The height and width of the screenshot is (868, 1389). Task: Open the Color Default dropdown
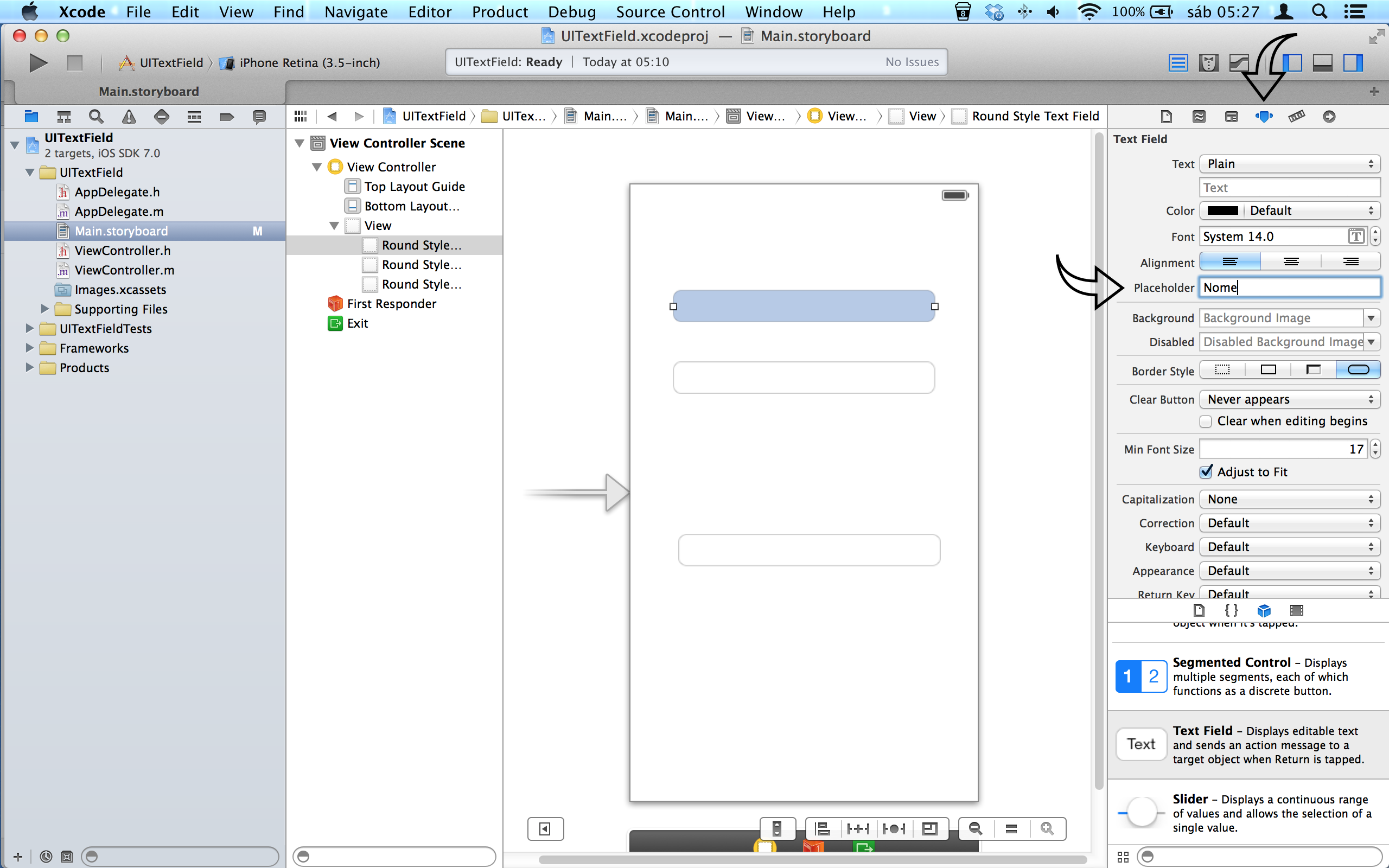pos(1311,210)
